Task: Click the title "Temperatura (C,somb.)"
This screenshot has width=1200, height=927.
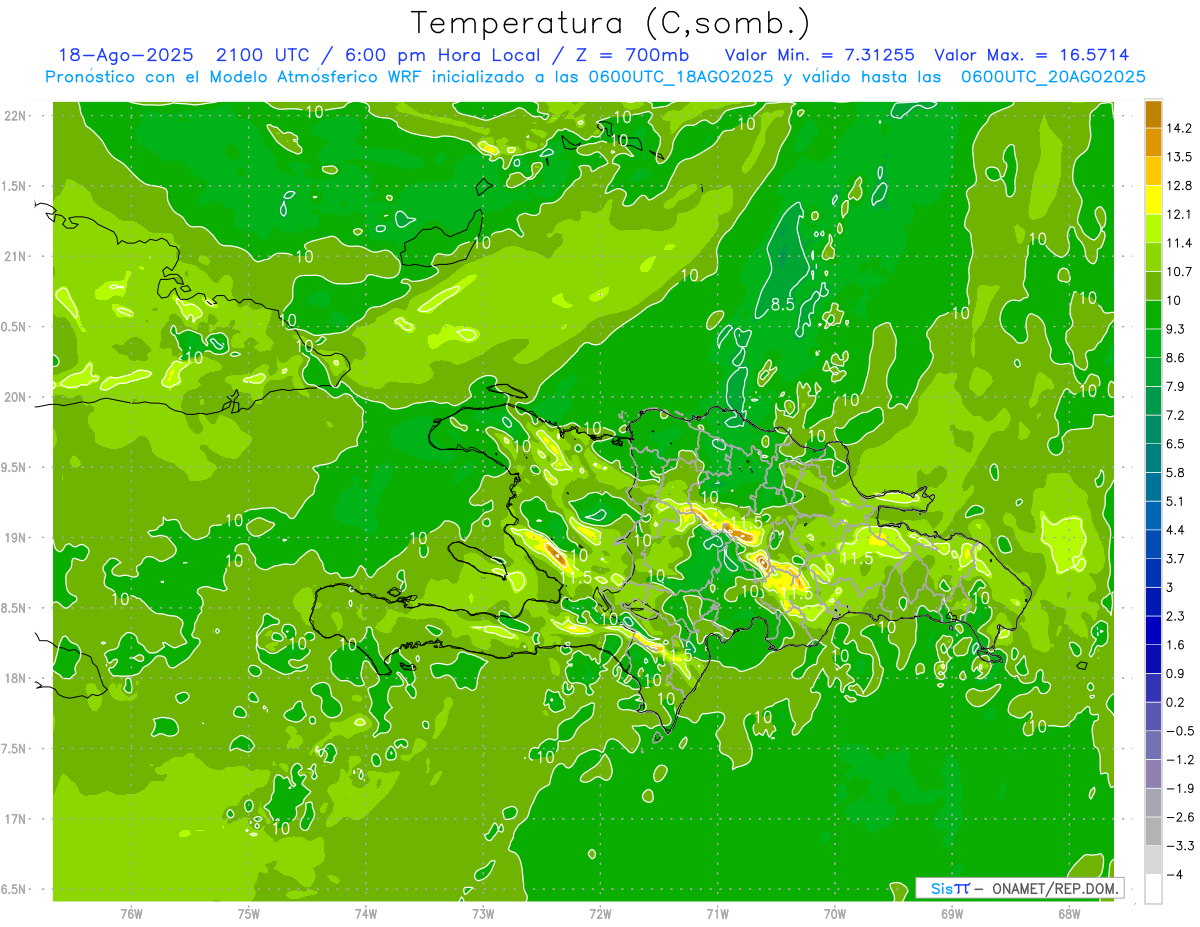Action: coord(611,23)
